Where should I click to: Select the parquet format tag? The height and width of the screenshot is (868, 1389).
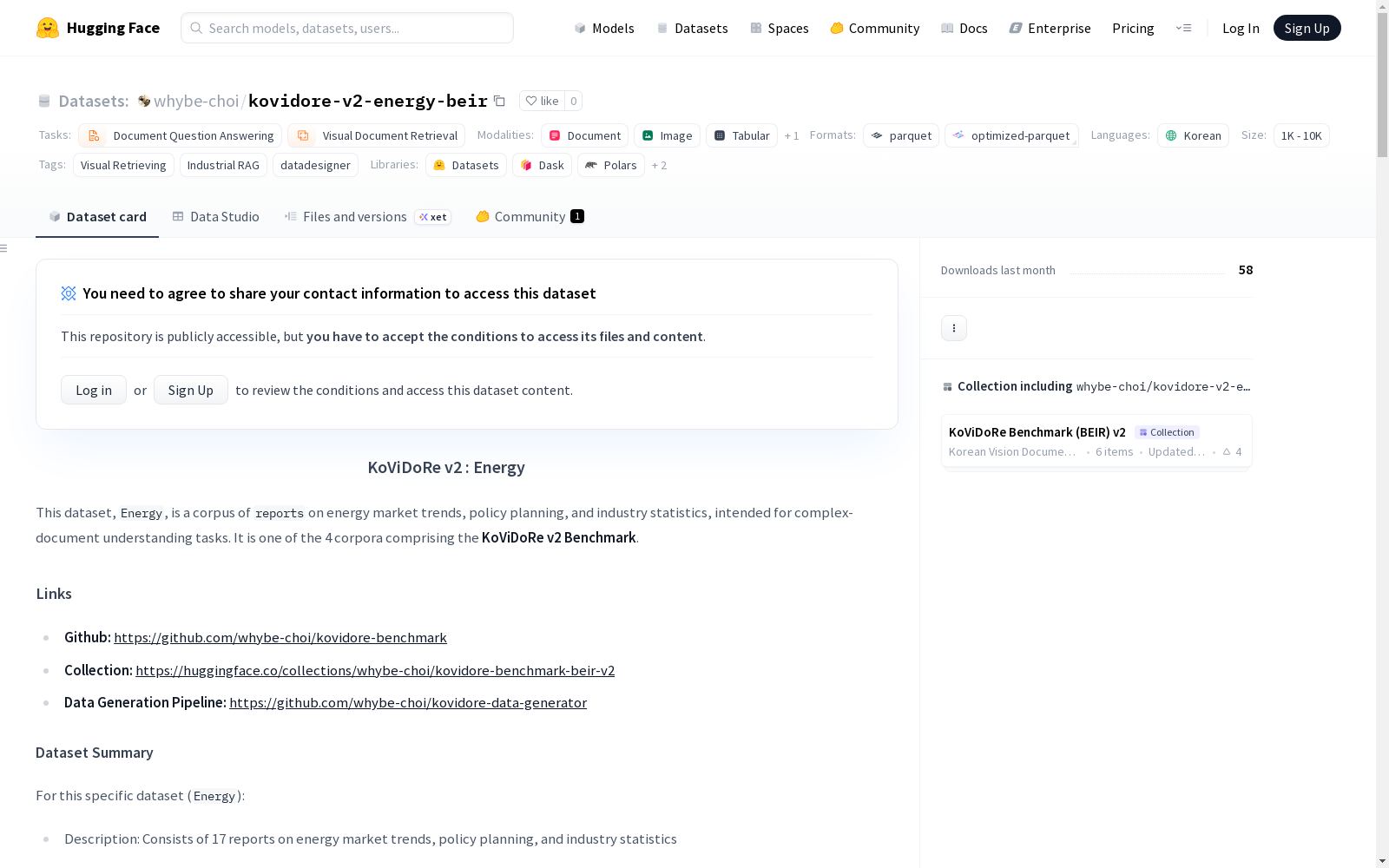pyautogui.click(x=901, y=135)
